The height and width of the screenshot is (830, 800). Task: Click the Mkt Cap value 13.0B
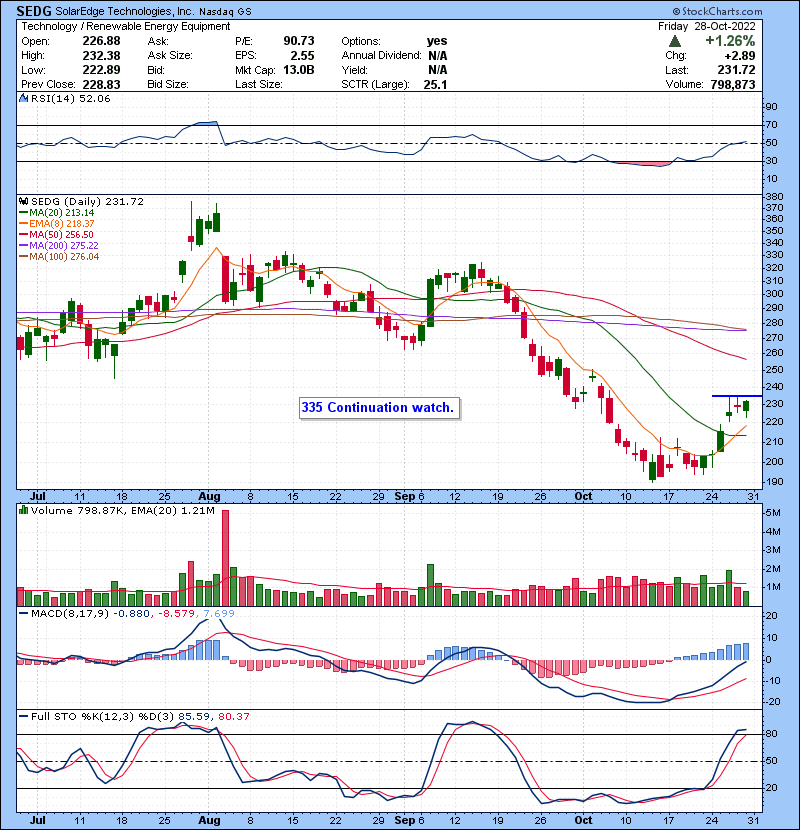click(x=299, y=70)
